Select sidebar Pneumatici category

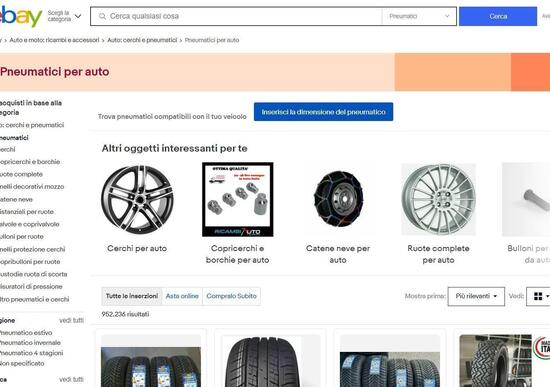(x=14, y=138)
